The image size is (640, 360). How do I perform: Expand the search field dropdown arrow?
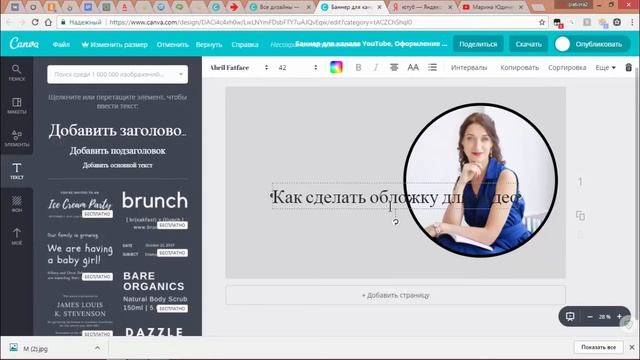(x=181, y=74)
